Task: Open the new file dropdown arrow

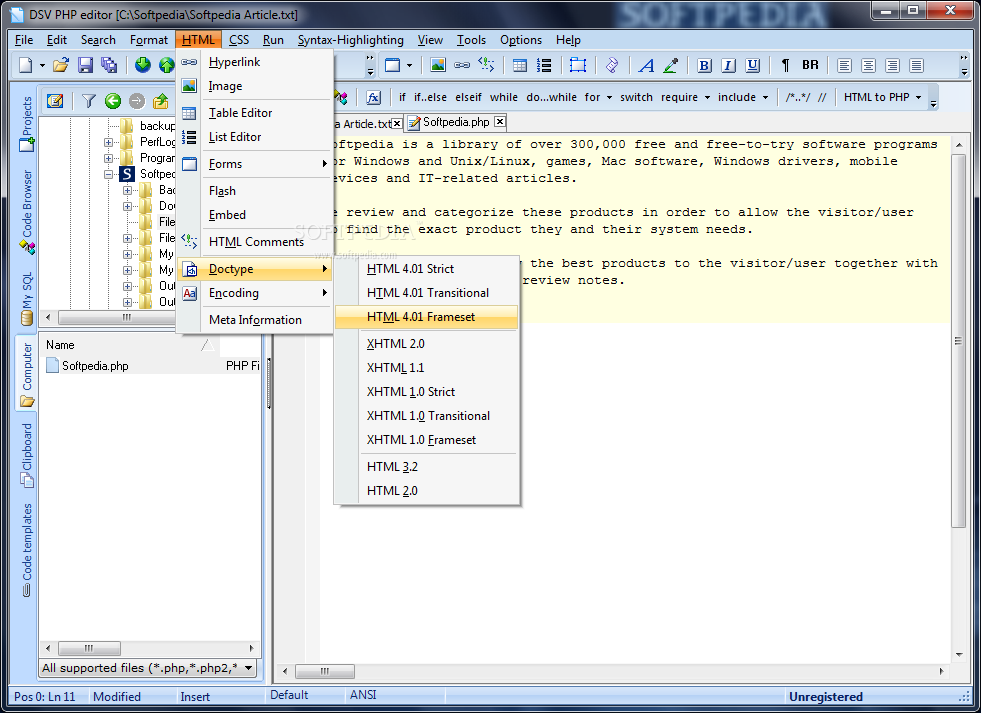Action: (x=43, y=65)
